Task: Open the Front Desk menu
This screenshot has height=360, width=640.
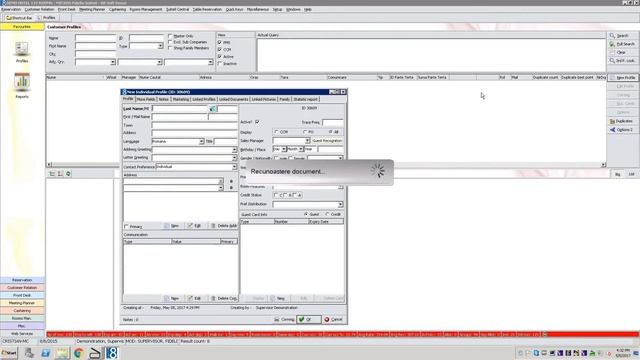Action: (x=67, y=9)
